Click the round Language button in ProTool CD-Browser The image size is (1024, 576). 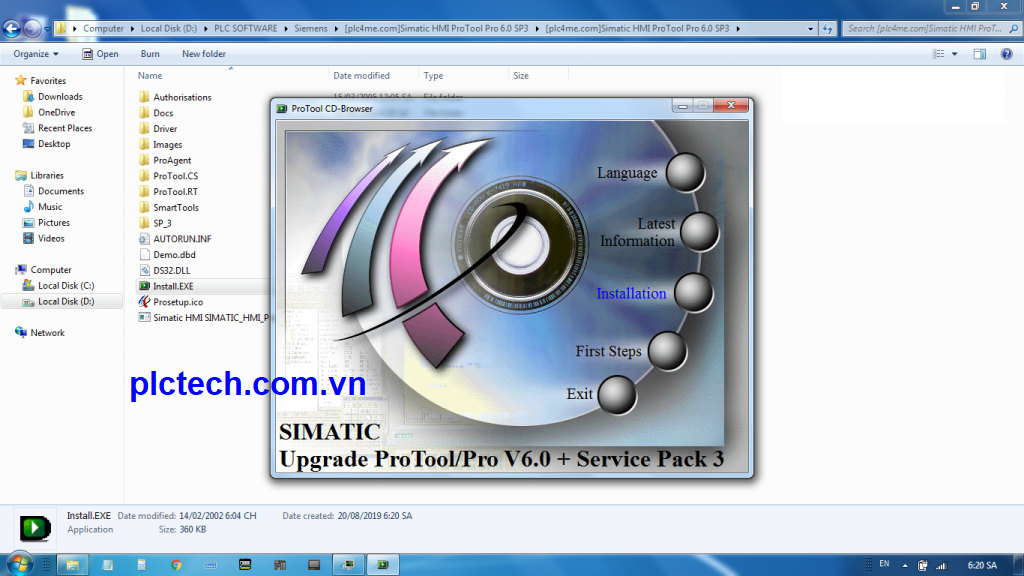click(685, 172)
